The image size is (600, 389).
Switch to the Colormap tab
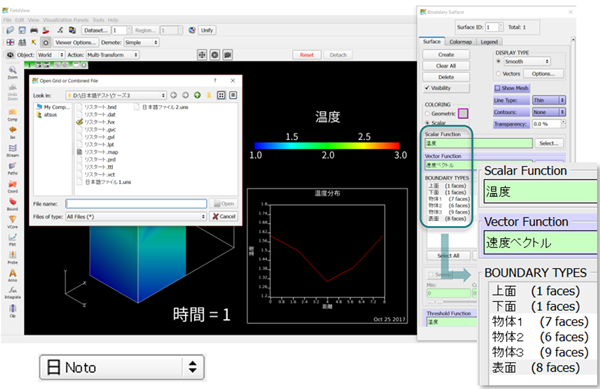click(x=460, y=42)
